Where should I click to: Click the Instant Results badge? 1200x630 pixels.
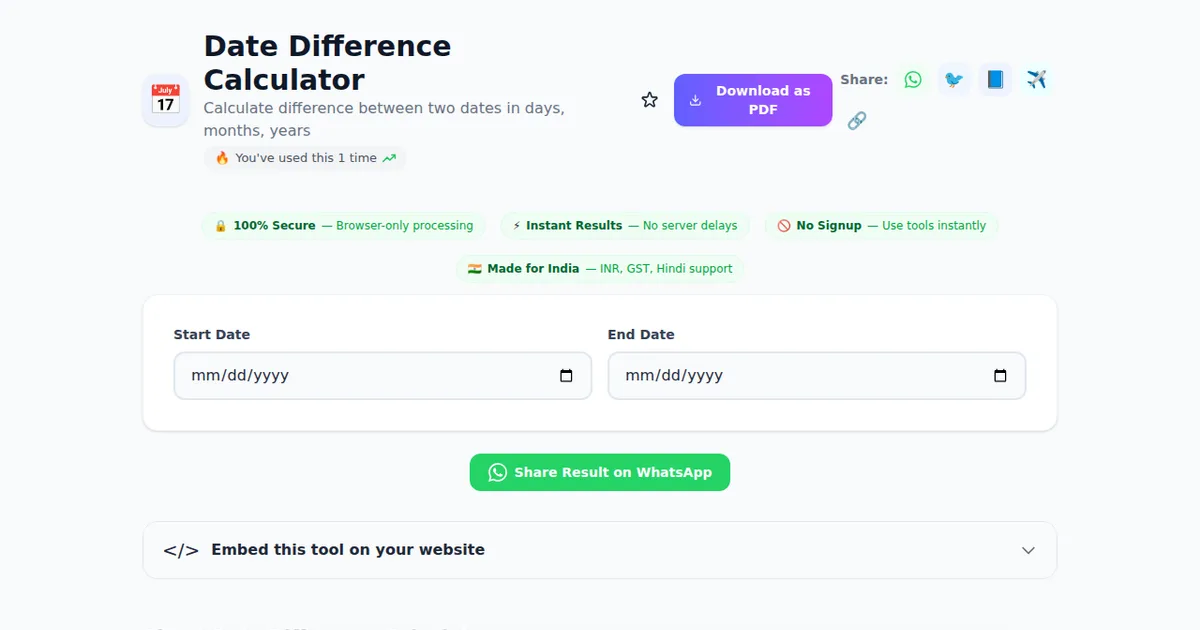tap(624, 225)
